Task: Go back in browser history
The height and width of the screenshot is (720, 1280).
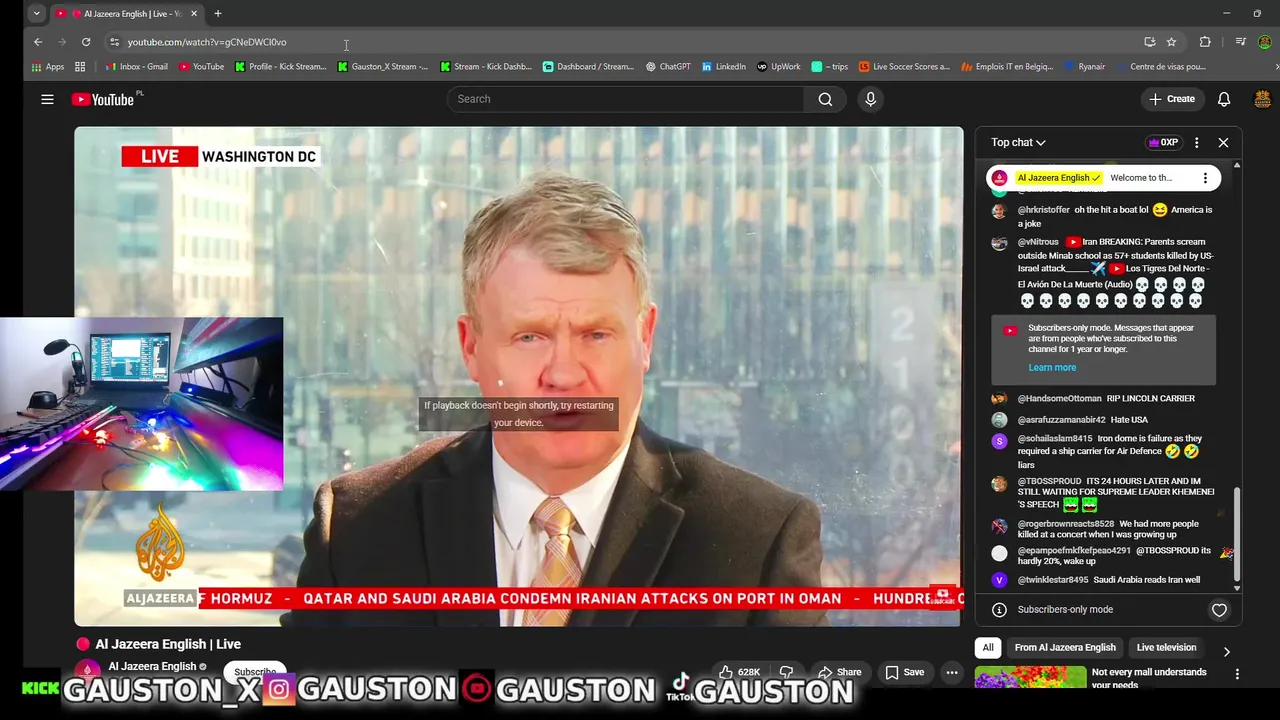Action: click(38, 42)
